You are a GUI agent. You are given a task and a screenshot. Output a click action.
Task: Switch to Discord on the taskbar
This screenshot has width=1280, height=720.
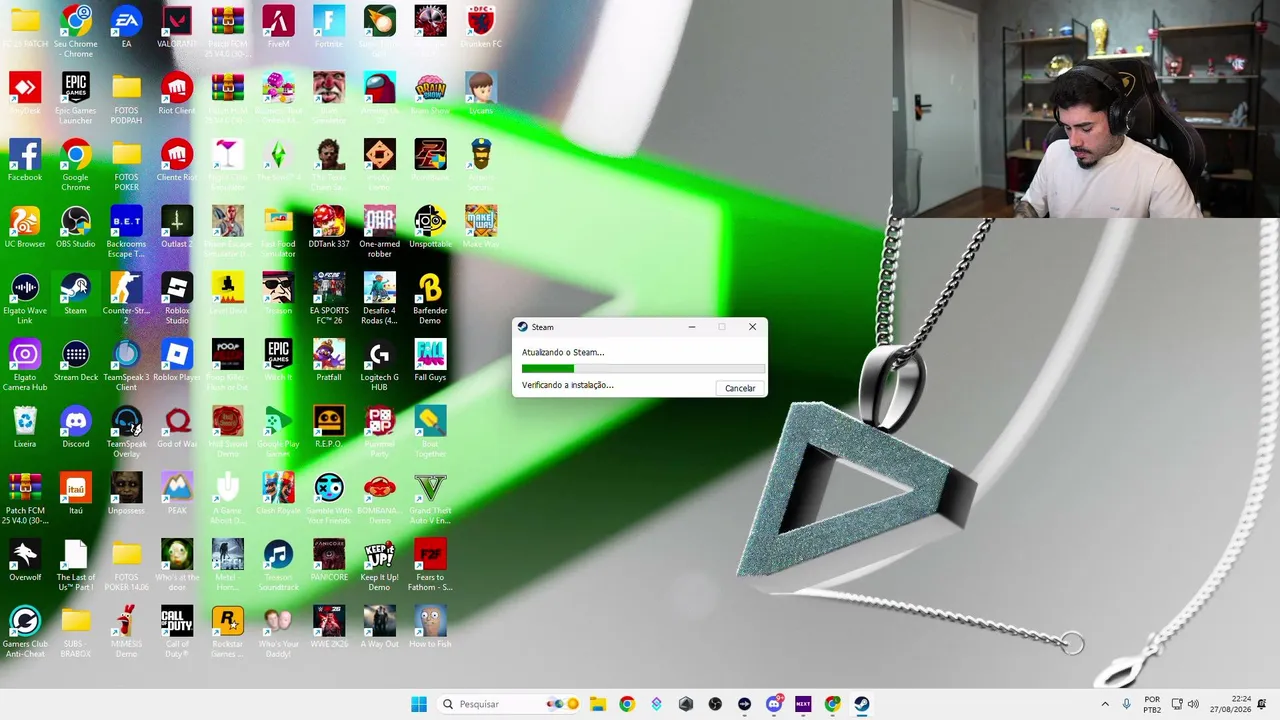click(774, 704)
